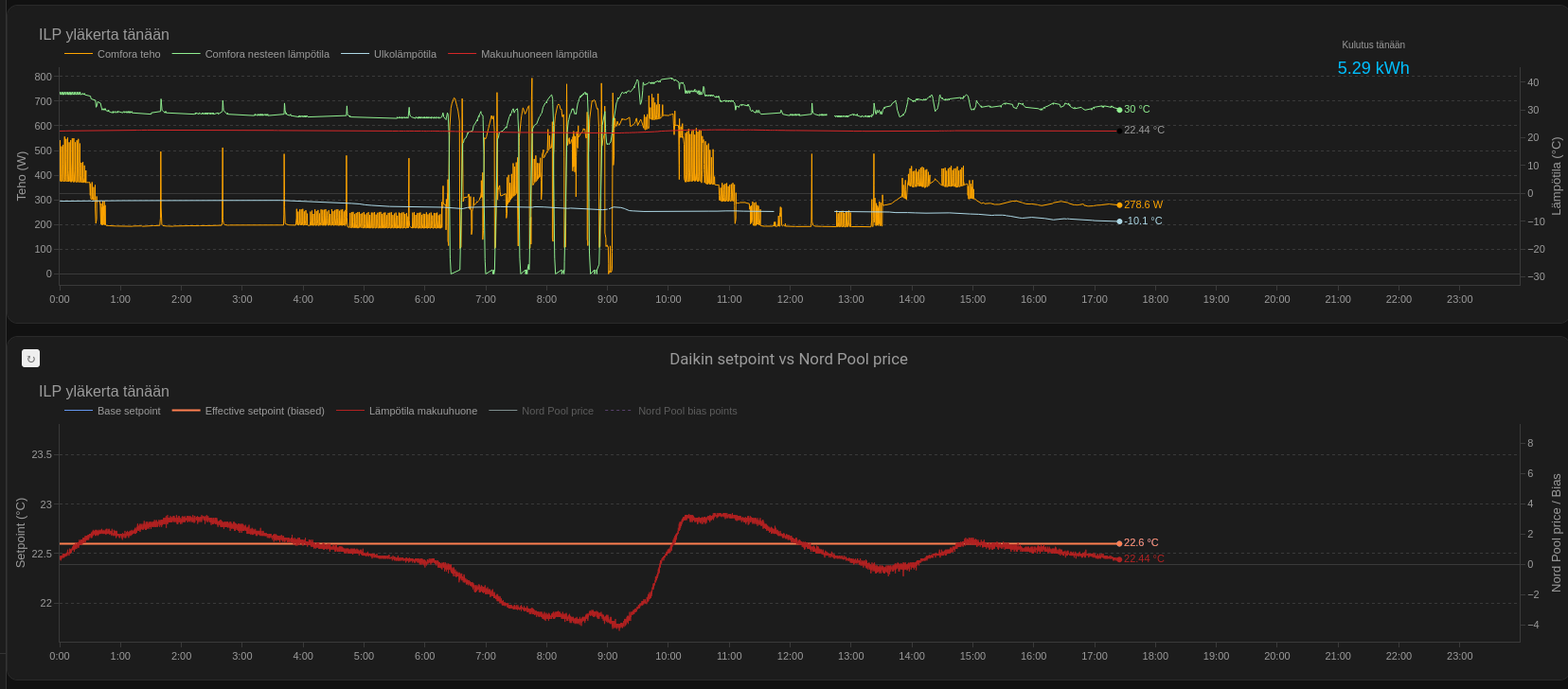
Task: Toggle the Base setpoint legend item
Action: coord(129,411)
